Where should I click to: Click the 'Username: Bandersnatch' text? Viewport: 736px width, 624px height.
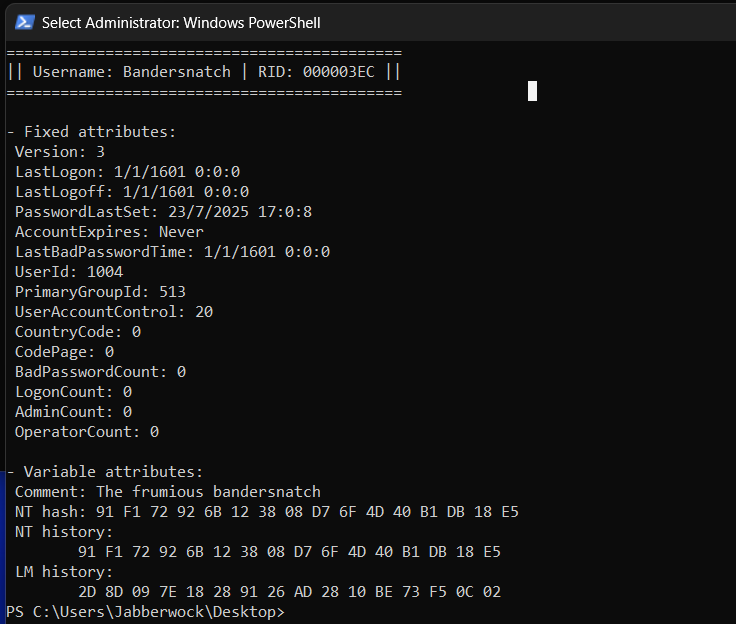(131, 72)
